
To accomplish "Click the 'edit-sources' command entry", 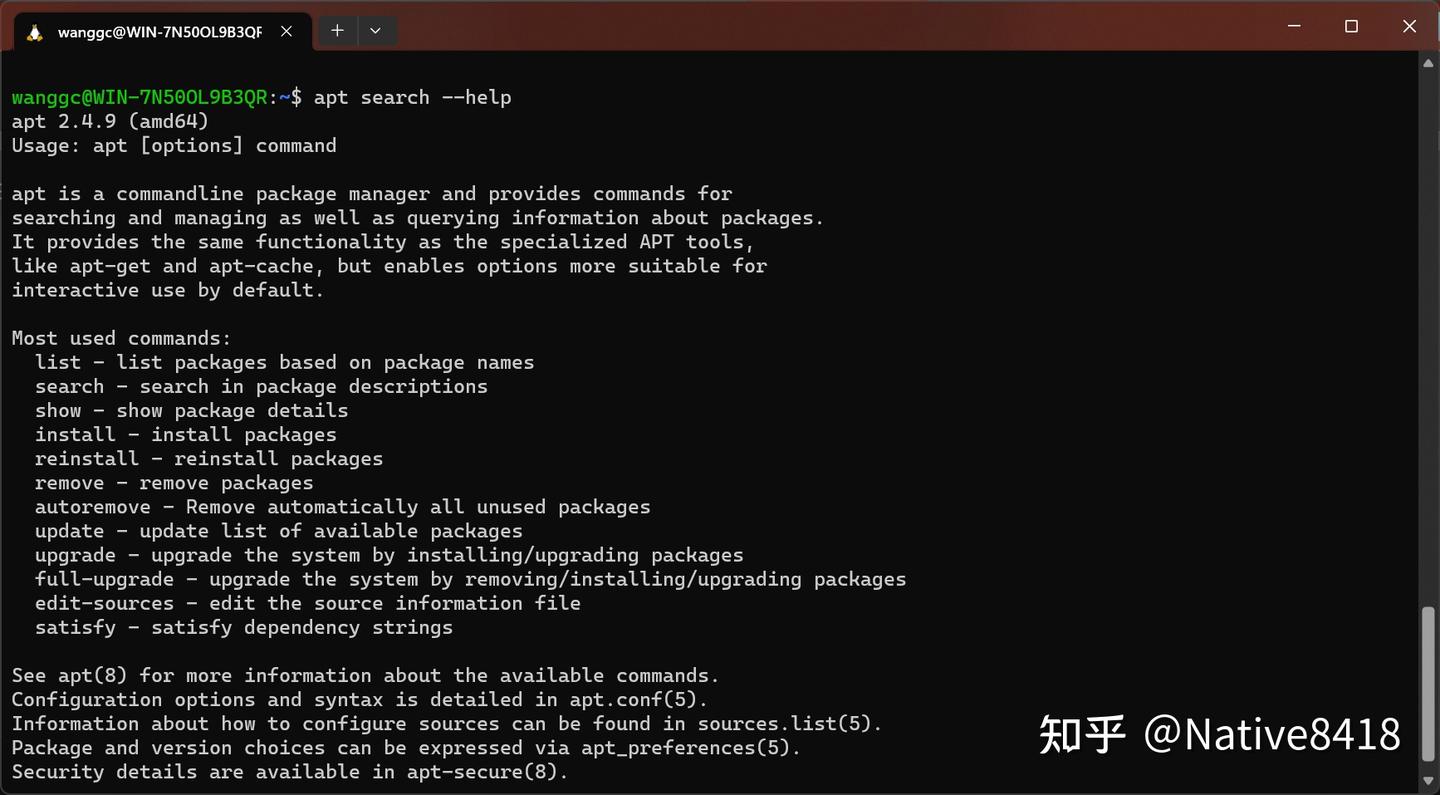I will tap(104, 603).
